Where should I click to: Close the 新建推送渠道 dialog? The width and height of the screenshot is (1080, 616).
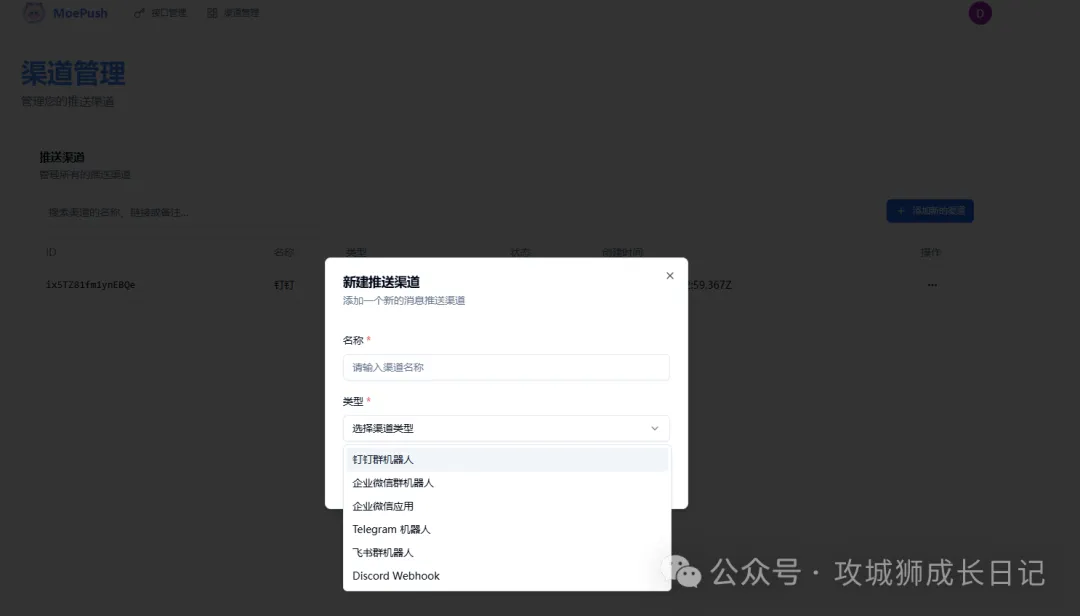click(x=670, y=276)
